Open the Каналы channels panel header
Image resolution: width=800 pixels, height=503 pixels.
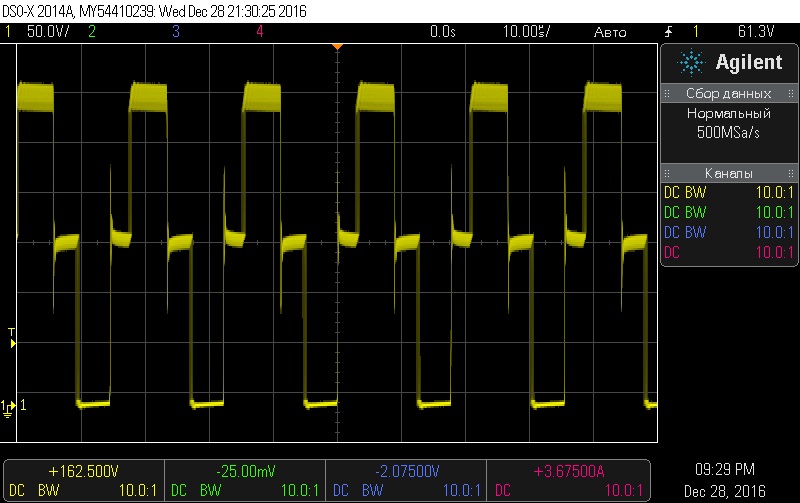click(x=727, y=172)
